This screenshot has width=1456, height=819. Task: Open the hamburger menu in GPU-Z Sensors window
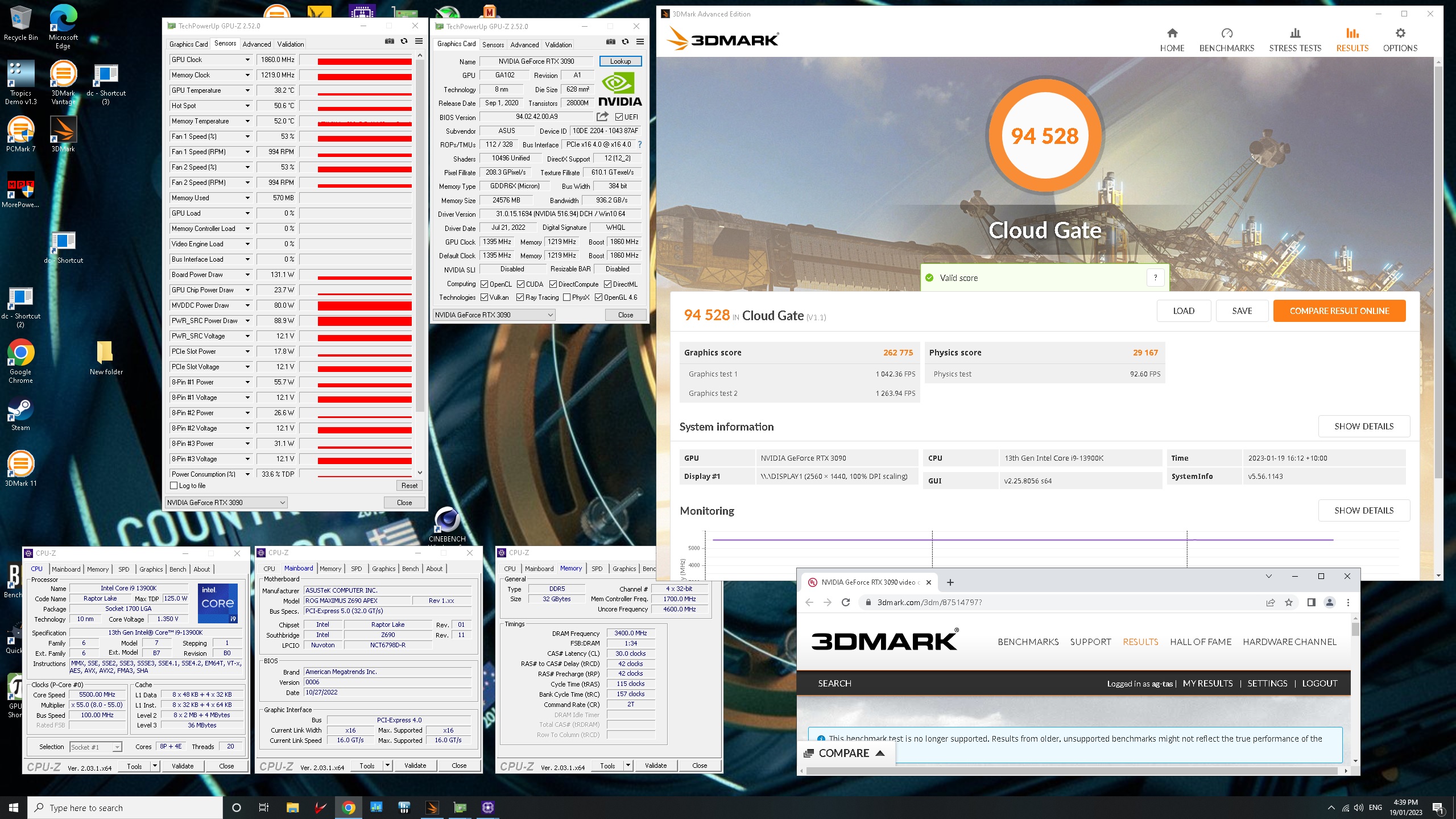pyautogui.click(x=419, y=41)
